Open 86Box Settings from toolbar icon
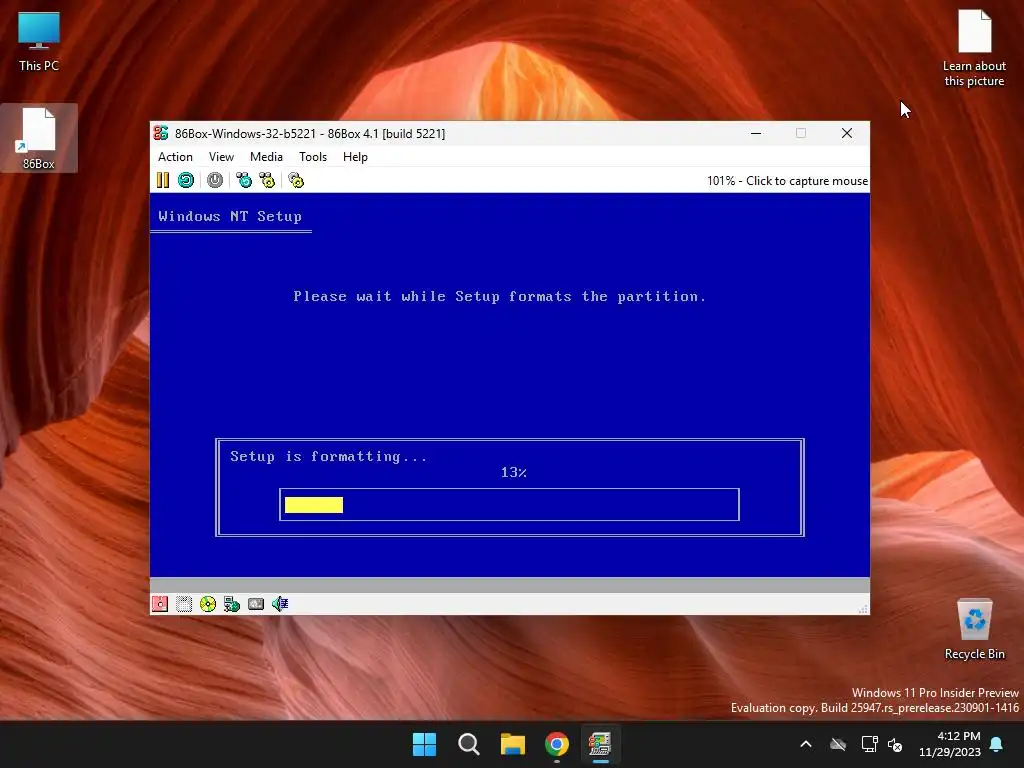The height and width of the screenshot is (768, 1024). click(x=296, y=180)
